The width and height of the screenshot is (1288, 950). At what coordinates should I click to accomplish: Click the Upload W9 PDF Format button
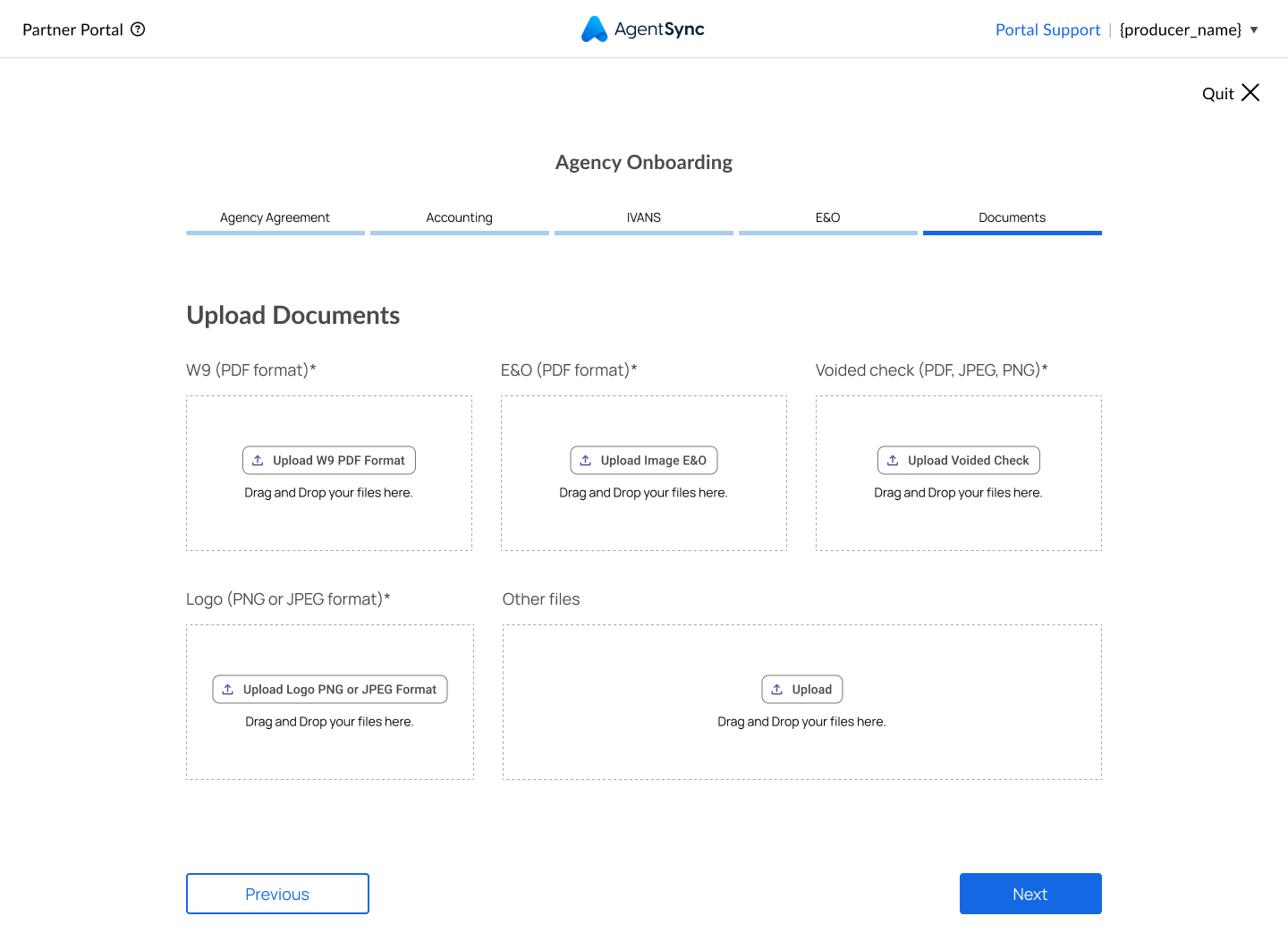(329, 461)
